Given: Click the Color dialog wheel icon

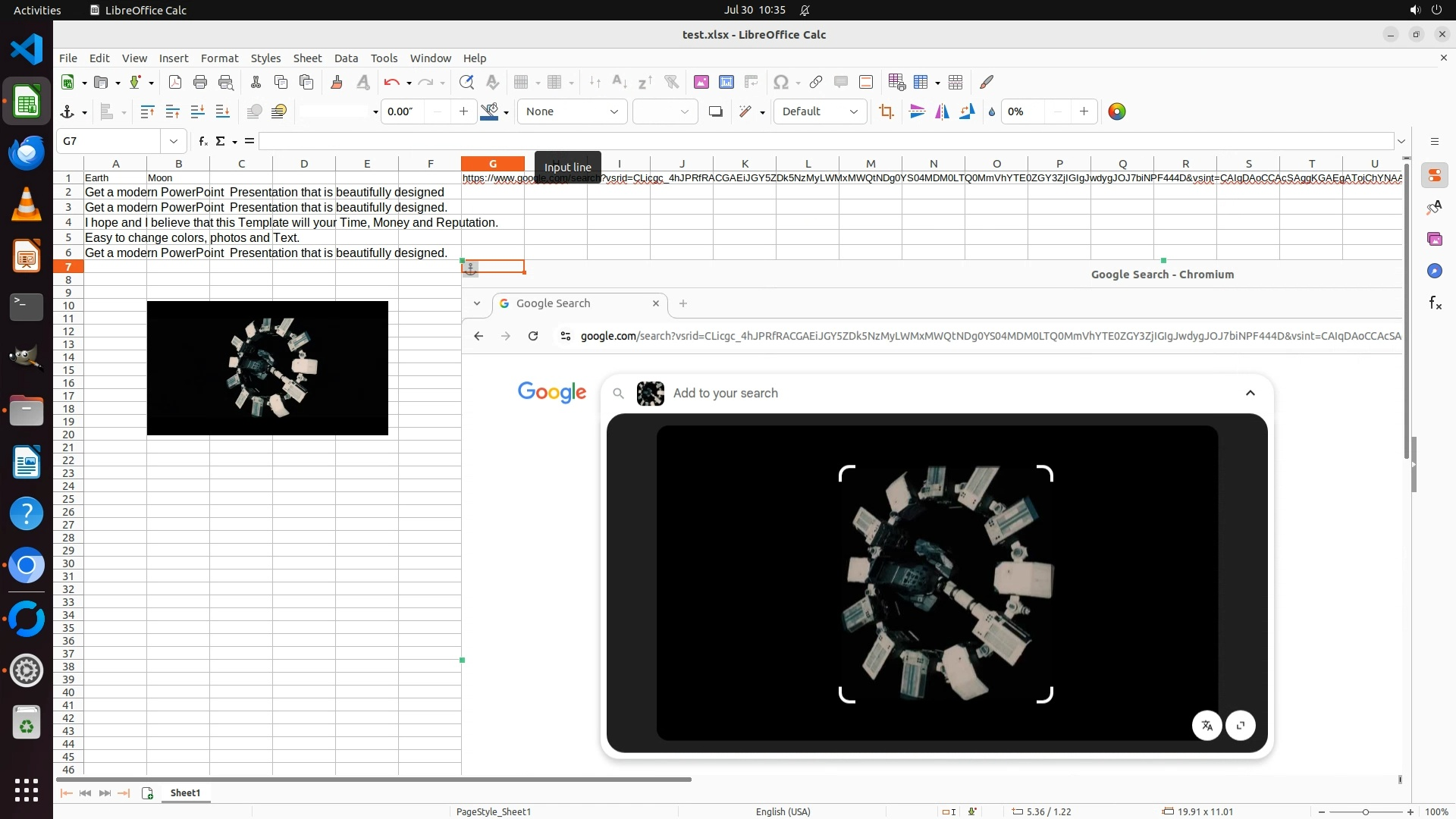Looking at the screenshot, I should [1116, 112].
